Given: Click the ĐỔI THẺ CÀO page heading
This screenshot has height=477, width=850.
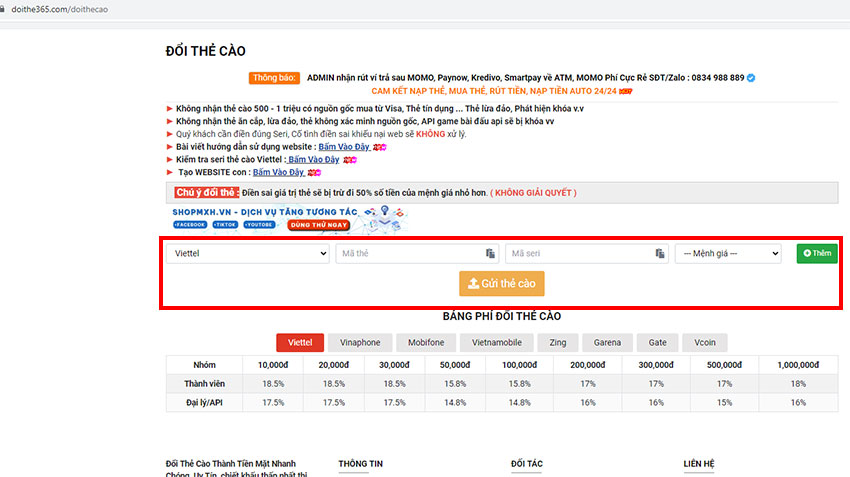Looking at the screenshot, I should 205,51.
